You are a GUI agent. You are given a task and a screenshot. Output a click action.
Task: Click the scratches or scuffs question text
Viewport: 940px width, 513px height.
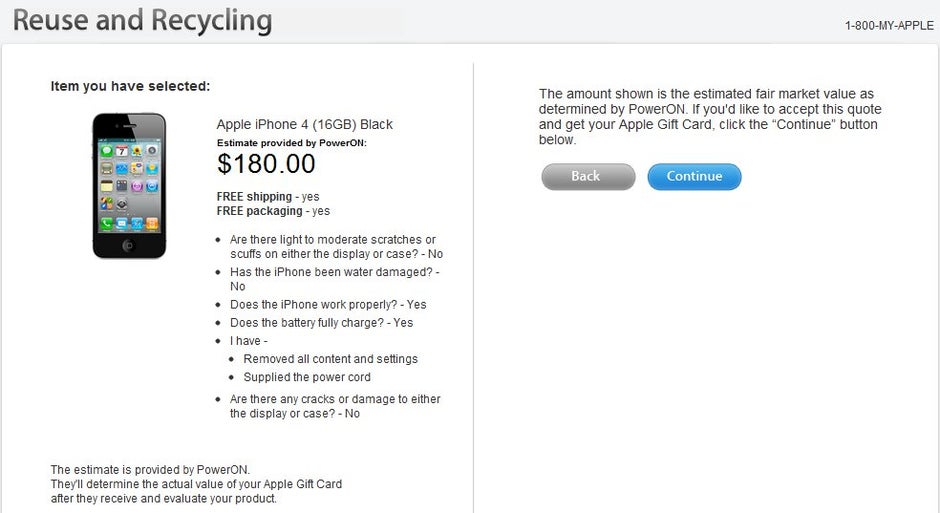tap(336, 247)
